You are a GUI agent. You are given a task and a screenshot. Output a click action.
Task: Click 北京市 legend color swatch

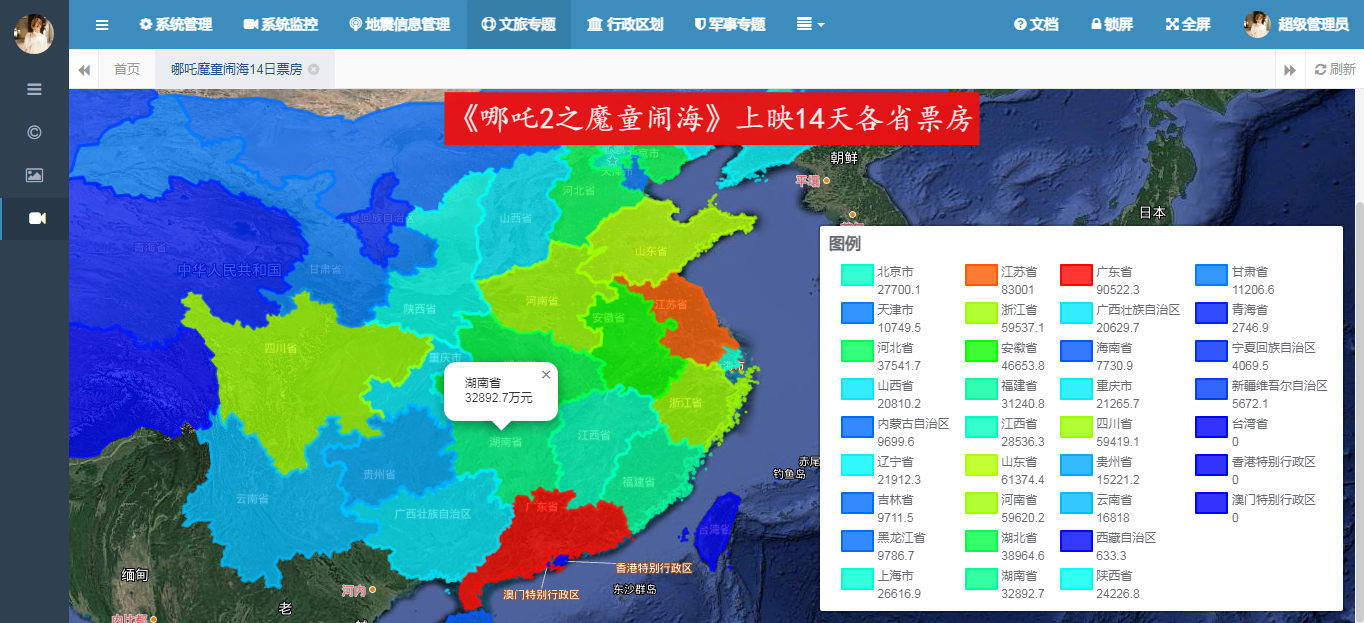point(857,275)
